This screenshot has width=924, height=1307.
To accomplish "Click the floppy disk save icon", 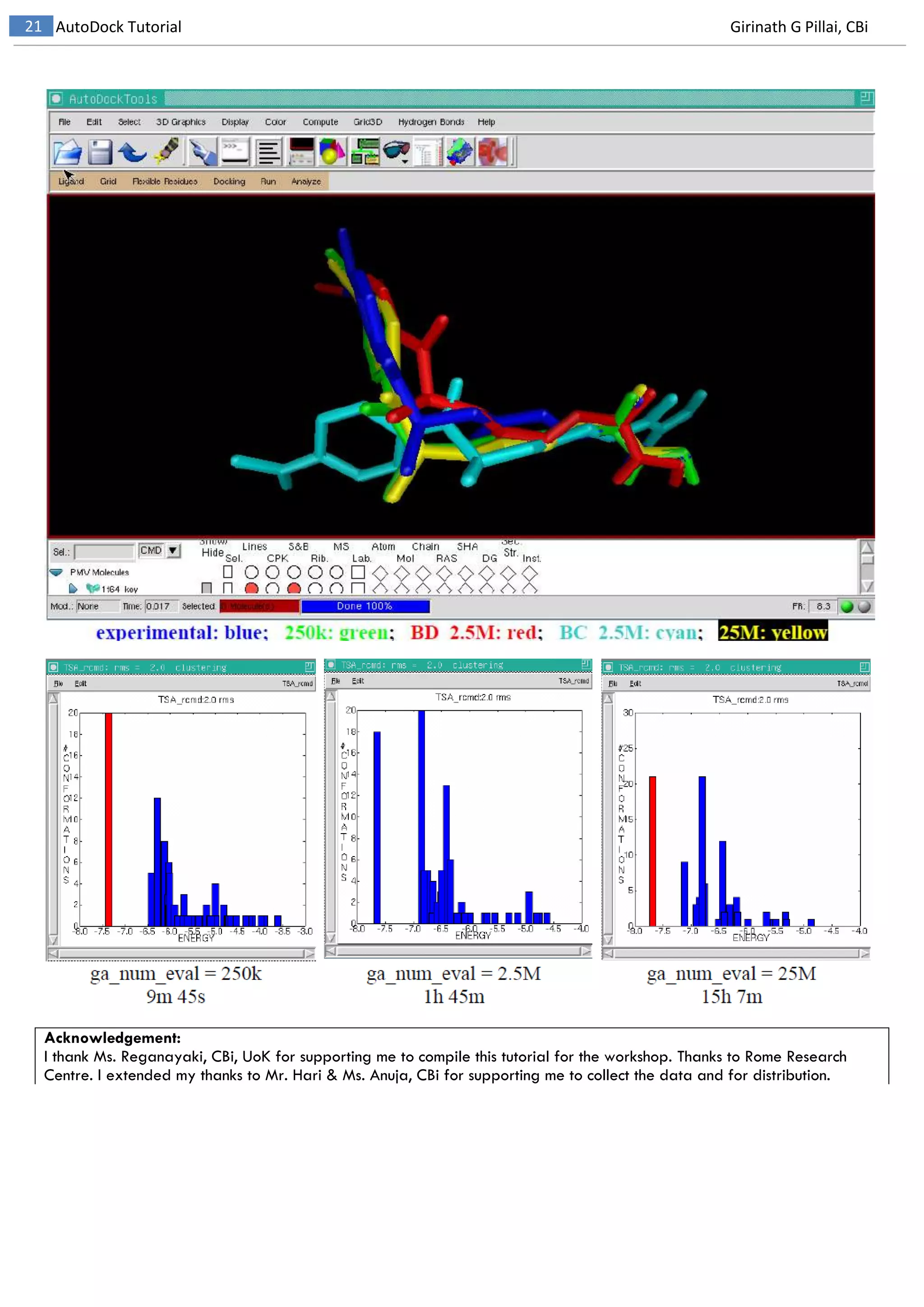I will coord(100,152).
